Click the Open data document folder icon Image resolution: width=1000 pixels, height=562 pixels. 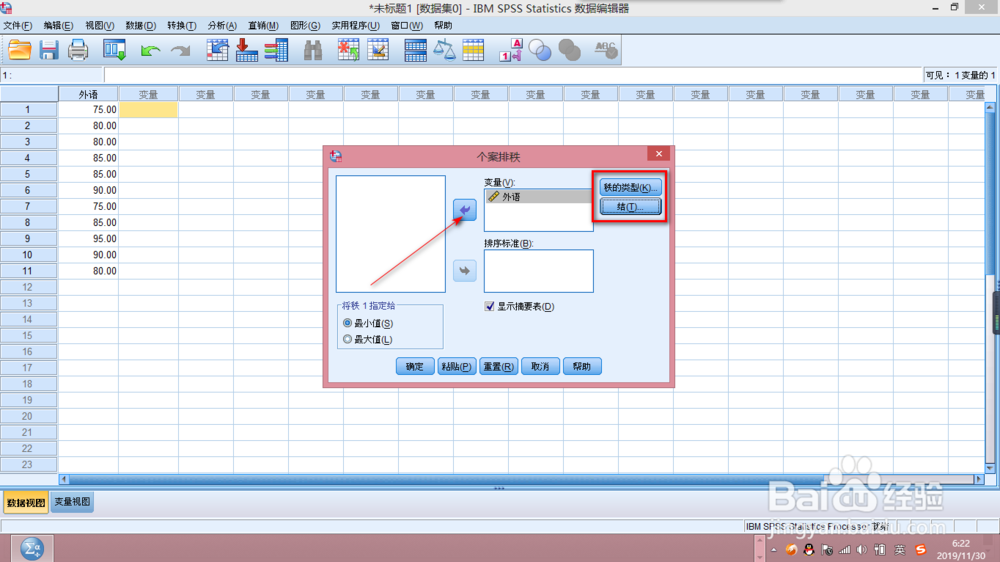[x=19, y=50]
